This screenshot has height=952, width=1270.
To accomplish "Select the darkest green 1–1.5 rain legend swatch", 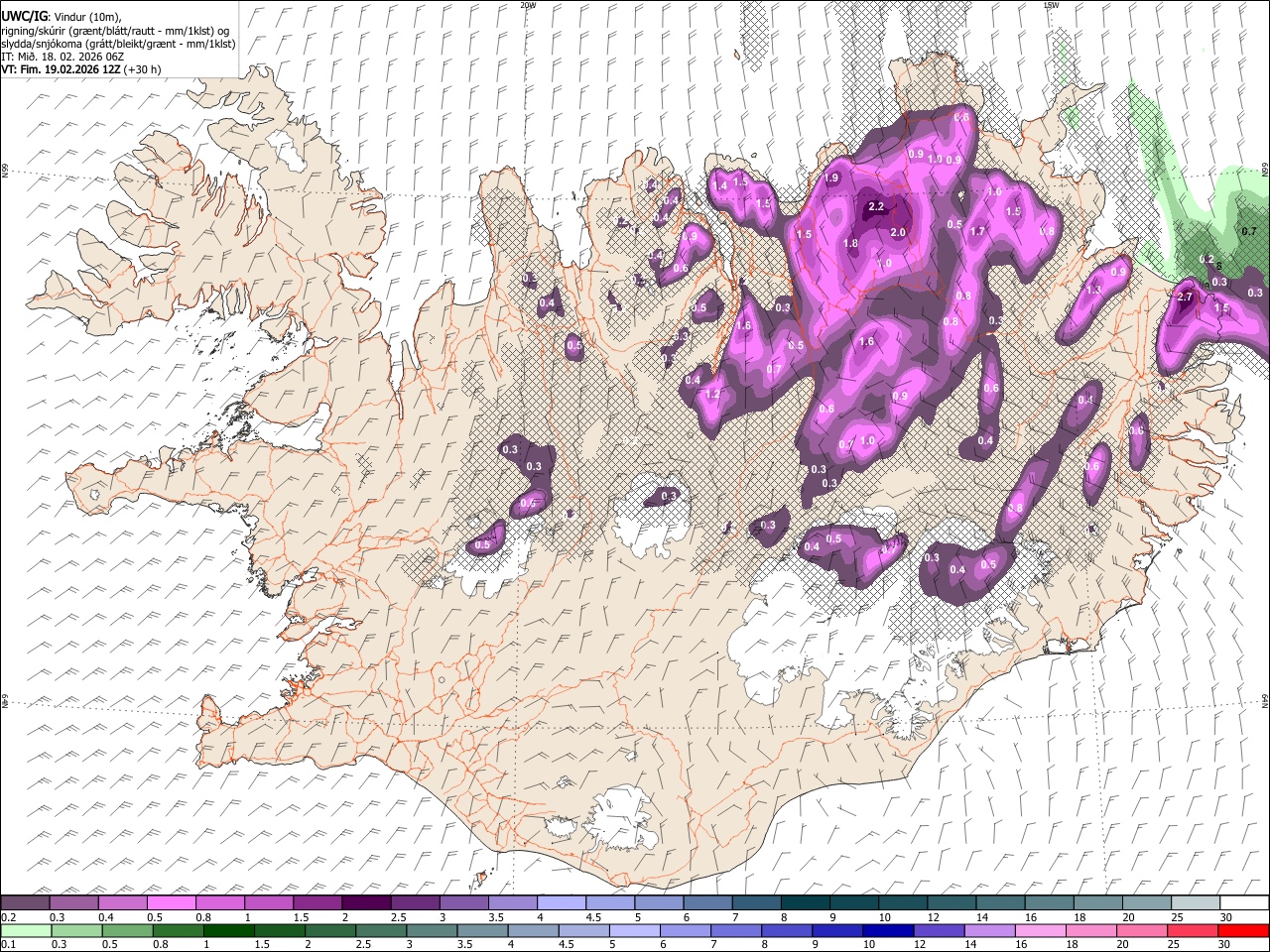I will [x=229, y=930].
